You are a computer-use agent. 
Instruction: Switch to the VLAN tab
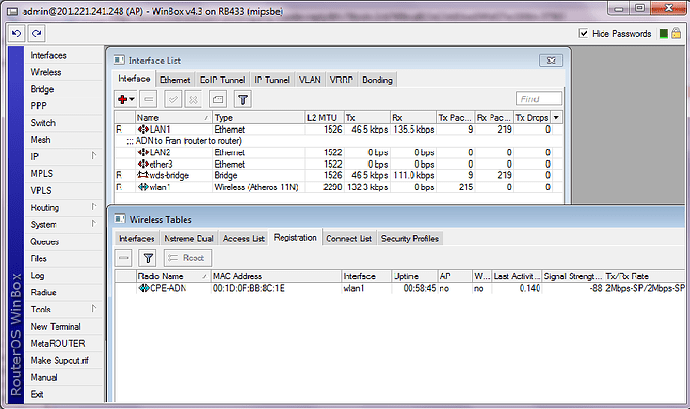pyautogui.click(x=310, y=80)
